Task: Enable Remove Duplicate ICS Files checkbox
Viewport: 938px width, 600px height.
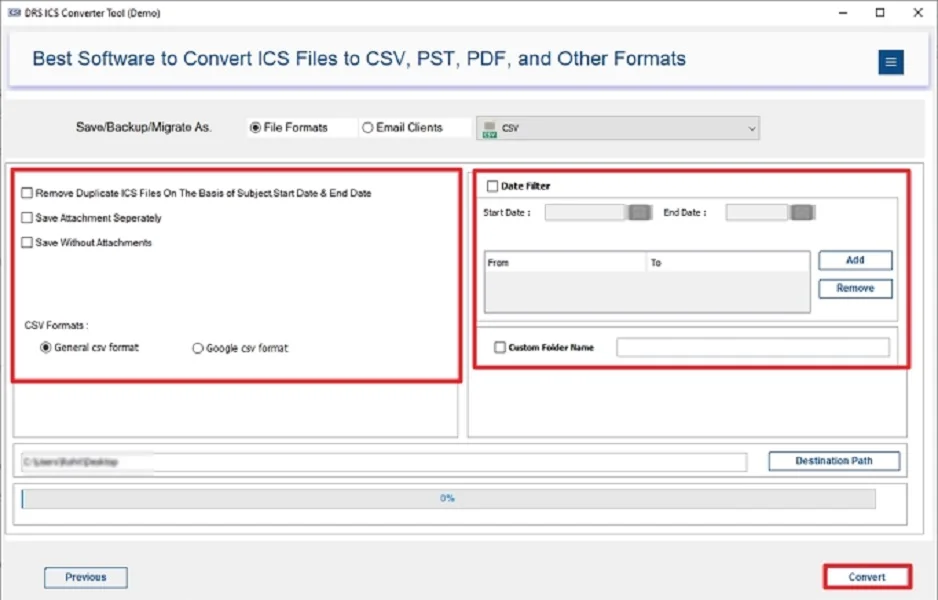Action: point(27,193)
